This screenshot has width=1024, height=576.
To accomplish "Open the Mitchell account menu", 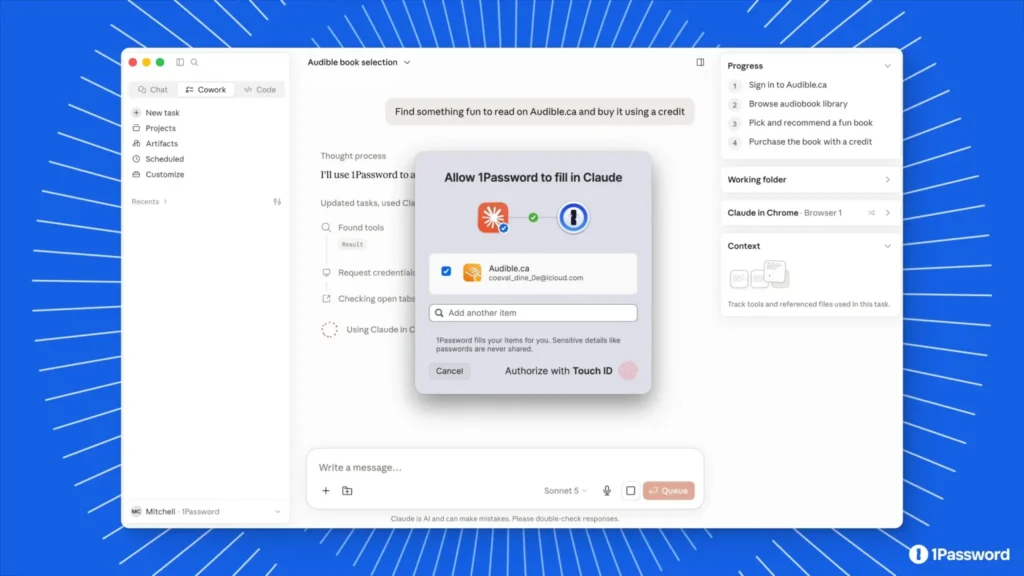I will pos(206,511).
